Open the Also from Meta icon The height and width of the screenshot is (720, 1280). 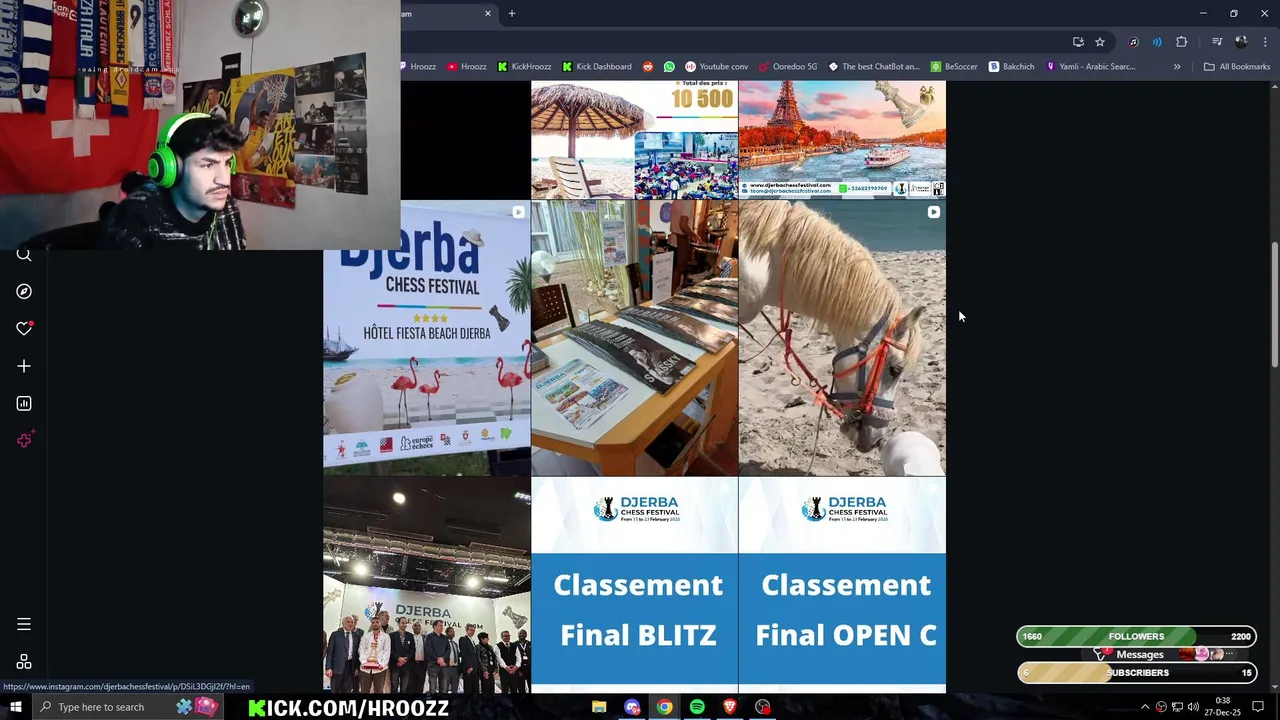click(x=24, y=662)
